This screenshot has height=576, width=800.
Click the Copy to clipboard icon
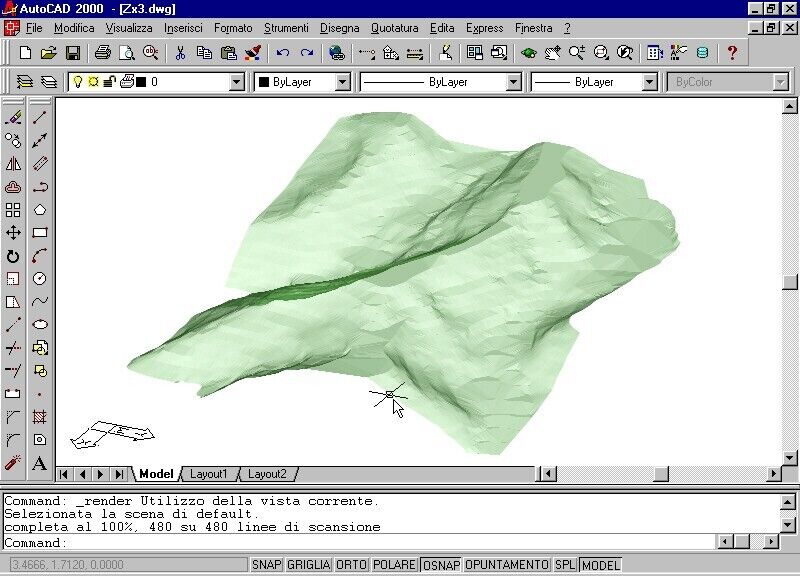(x=205, y=53)
